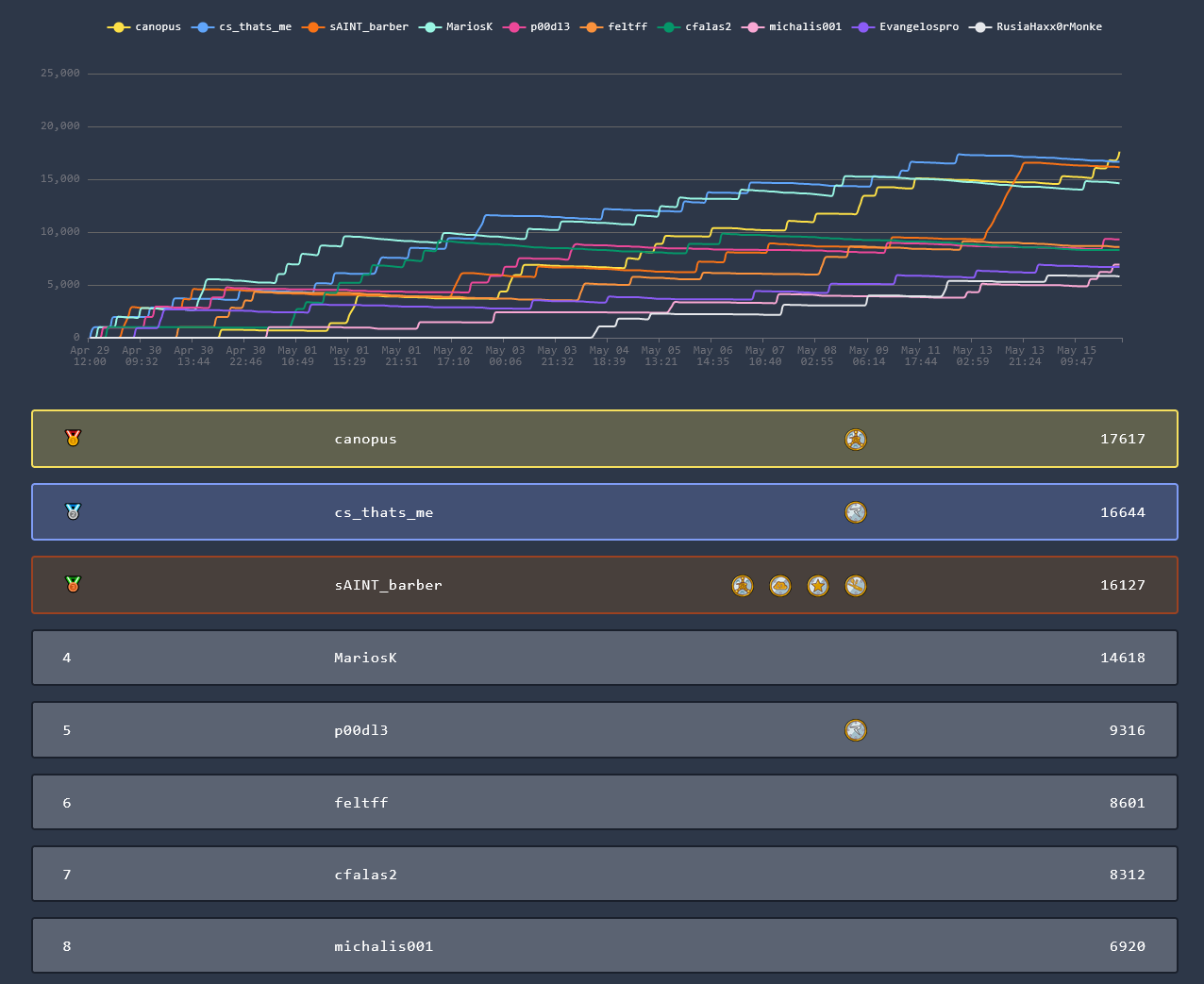Toggle the Evangelospro legend item
This screenshot has height=984, width=1204.
click(907, 27)
